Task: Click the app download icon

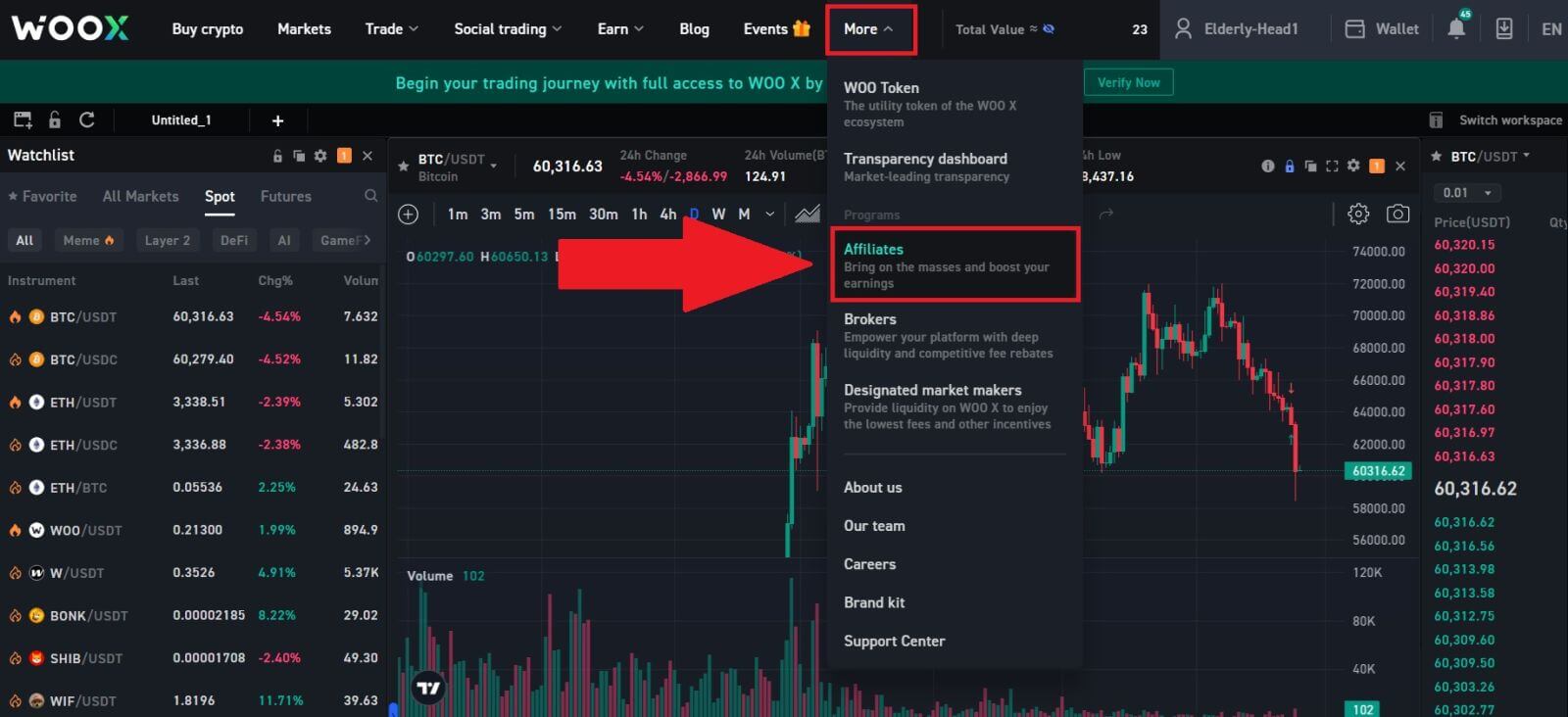Action: click(1504, 29)
